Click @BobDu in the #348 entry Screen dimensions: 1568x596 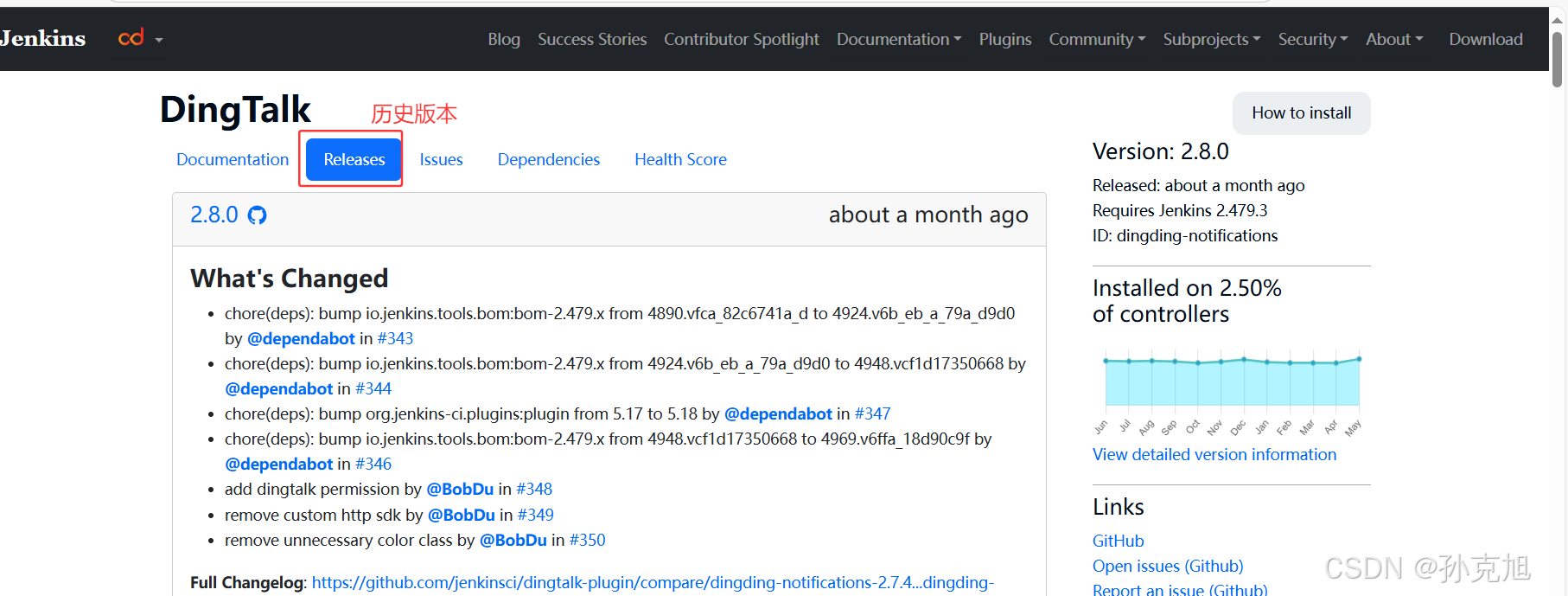tap(460, 489)
